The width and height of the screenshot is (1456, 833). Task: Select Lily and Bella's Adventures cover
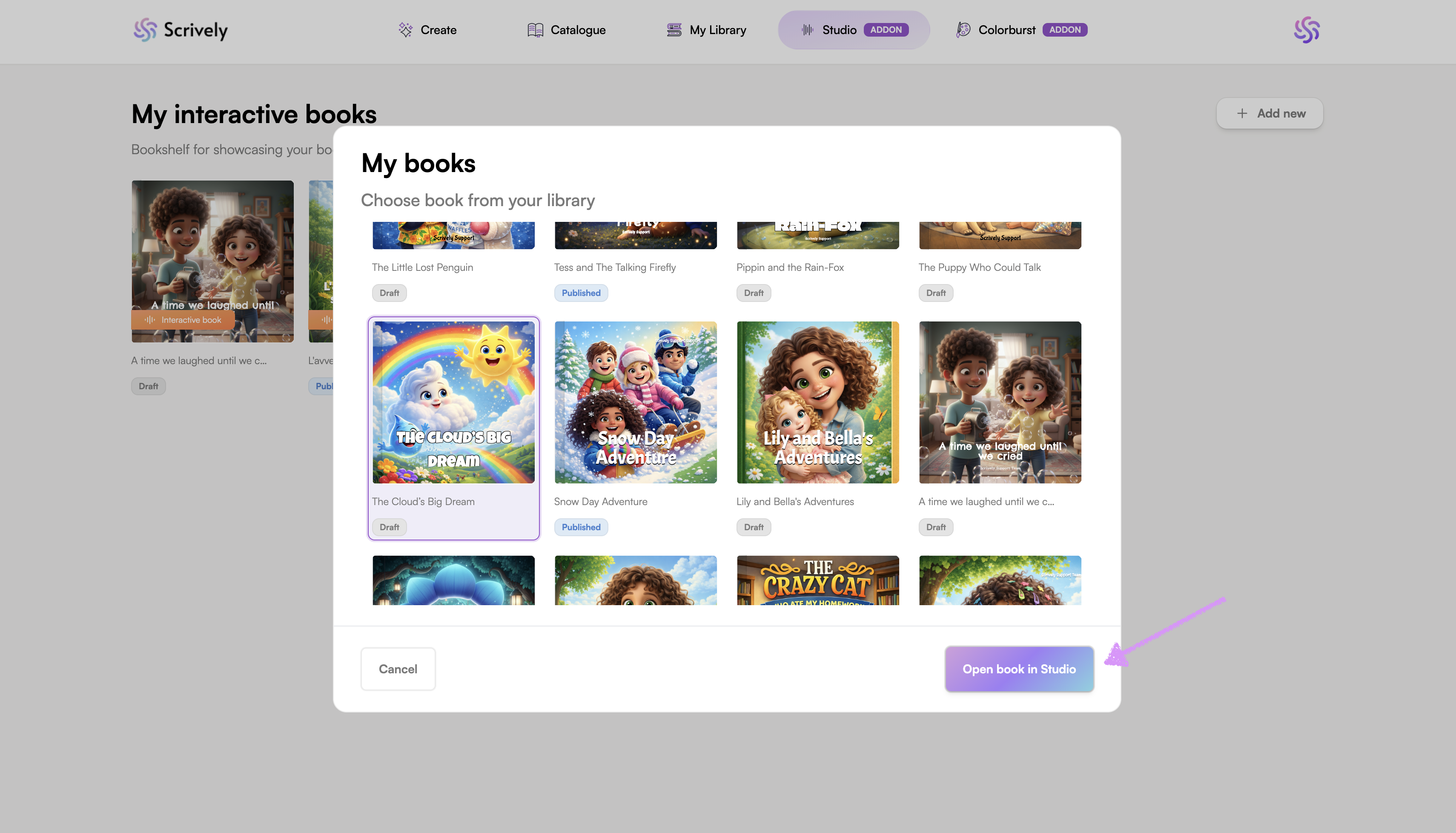(817, 402)
